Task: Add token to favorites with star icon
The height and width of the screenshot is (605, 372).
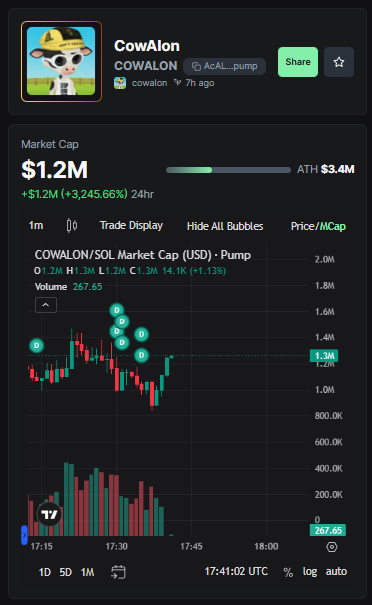Action: pyautogui.click(x=339, y=62)
